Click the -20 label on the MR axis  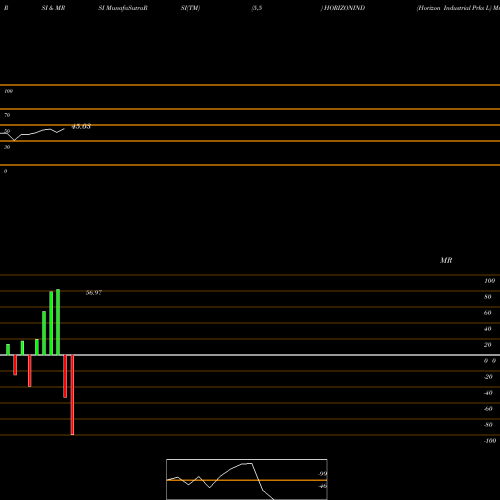click(488, 377)
